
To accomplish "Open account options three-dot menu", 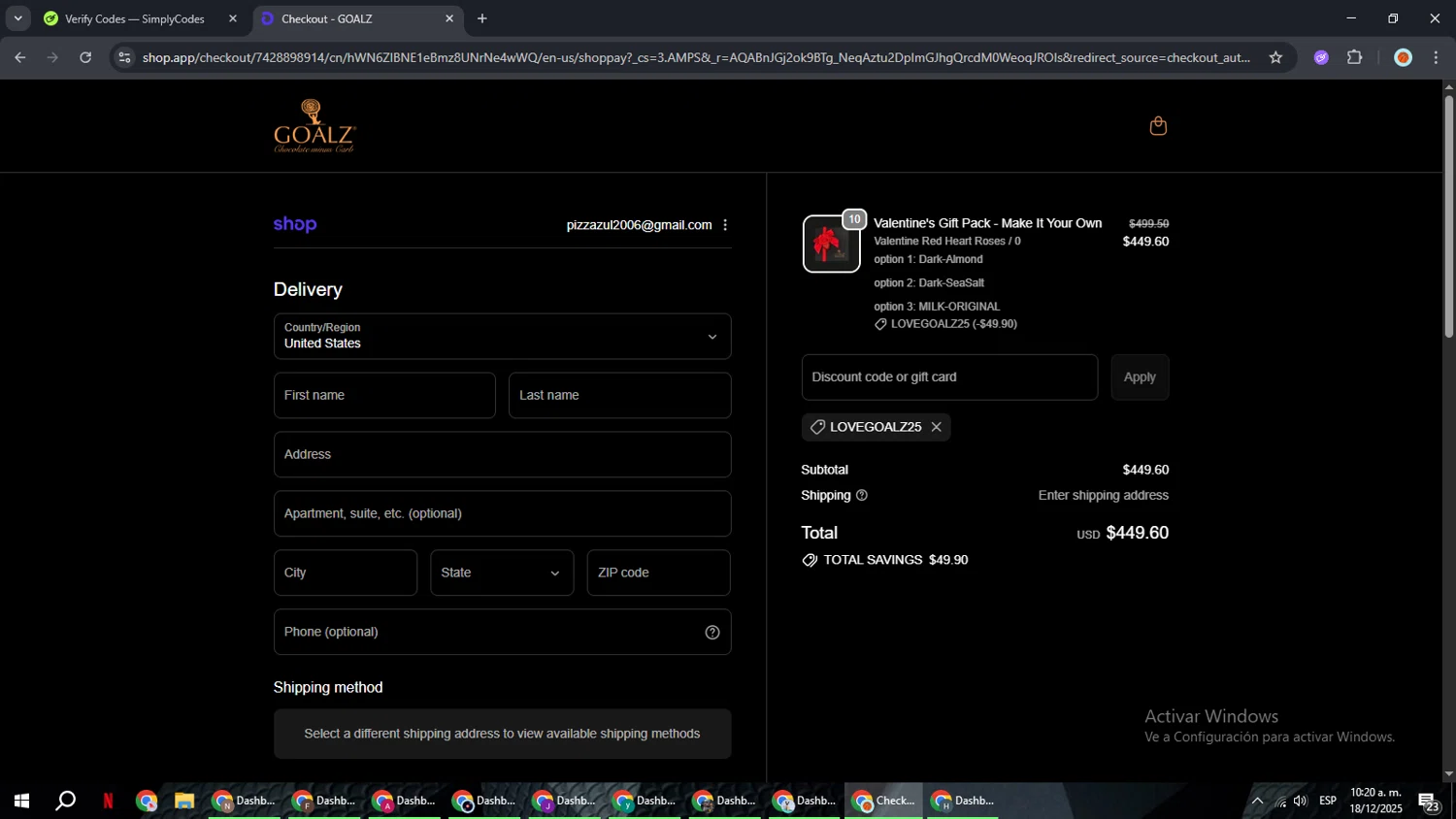I will [725, 225].
